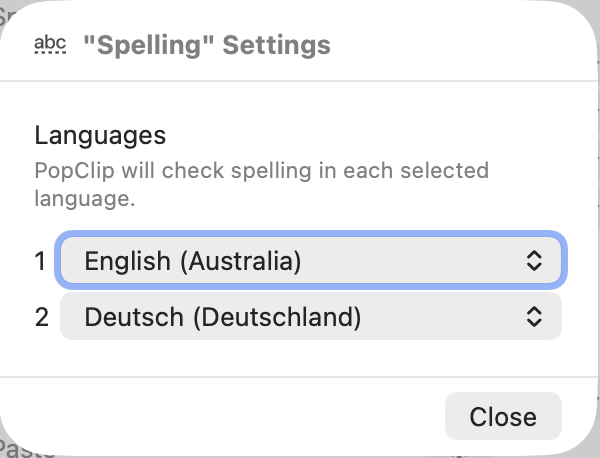Select the "Deutsch (Deutschland)" text label
The height and width of the screenshot is (458, 600).
tap(222, 317)
